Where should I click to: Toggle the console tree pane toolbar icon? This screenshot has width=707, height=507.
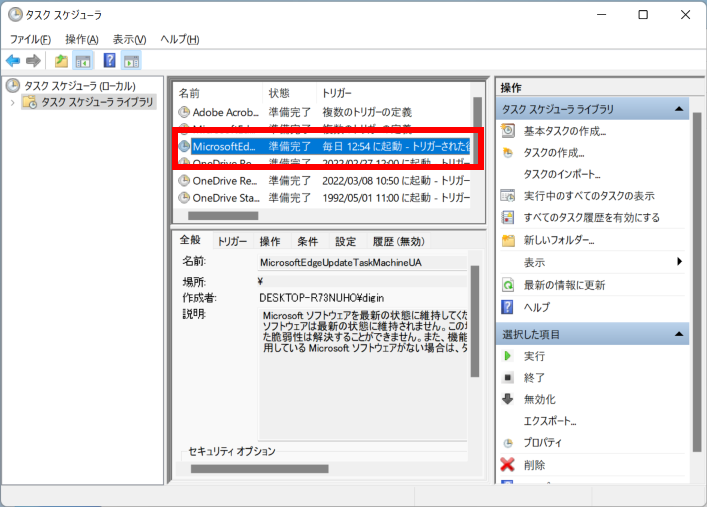tap(83, 60)
